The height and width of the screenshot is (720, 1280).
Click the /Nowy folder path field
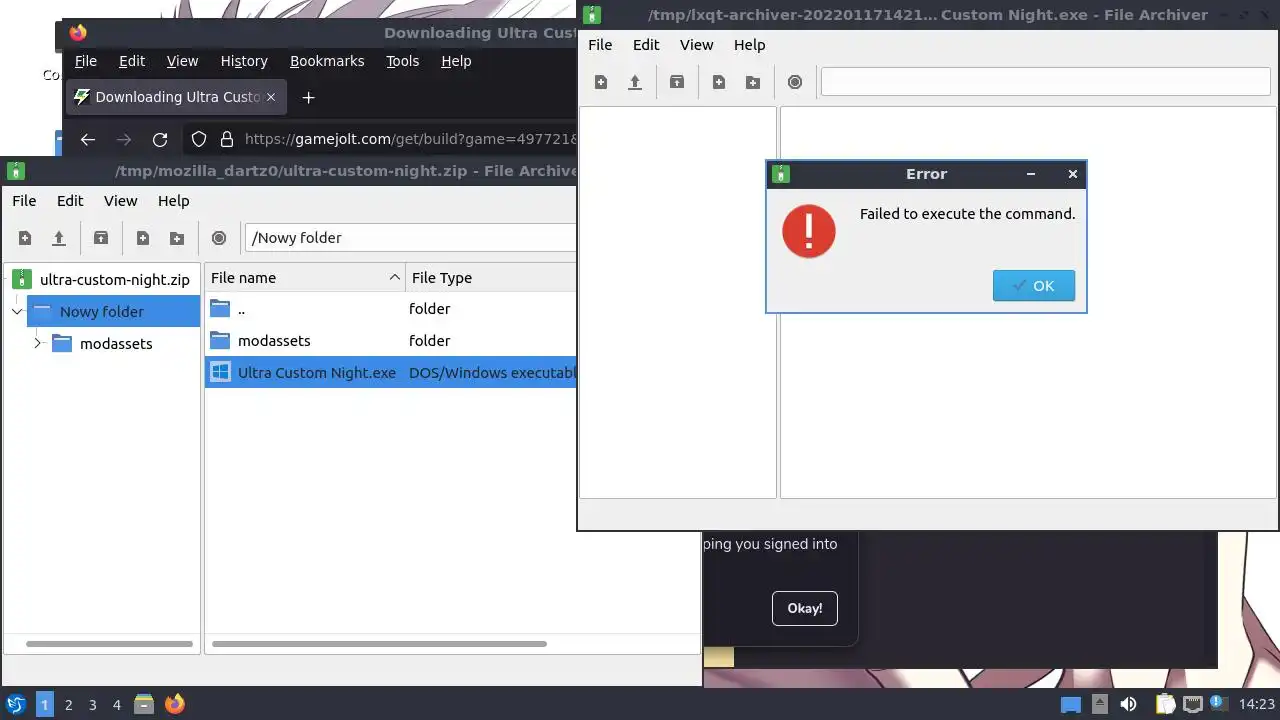click(411, 238)
